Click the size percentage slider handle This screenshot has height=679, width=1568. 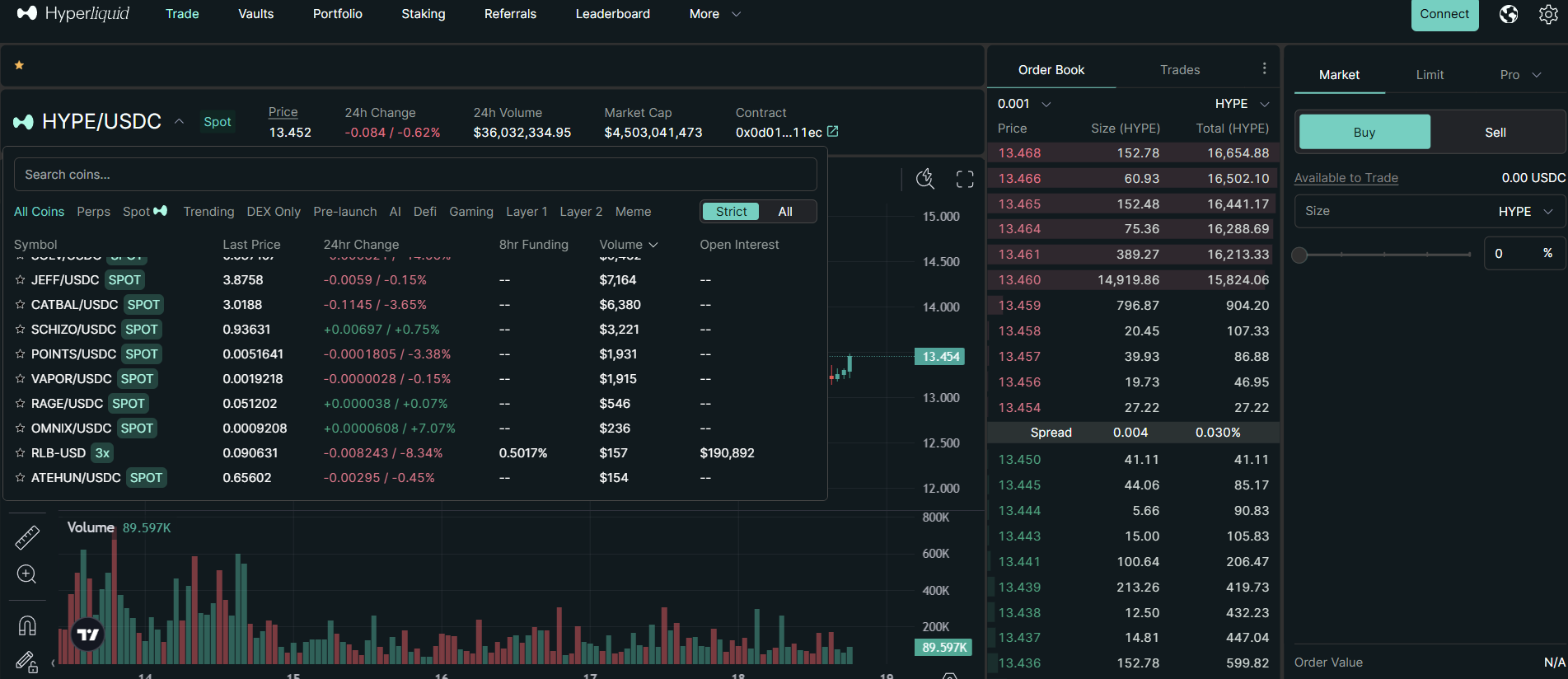(1299, 255)
